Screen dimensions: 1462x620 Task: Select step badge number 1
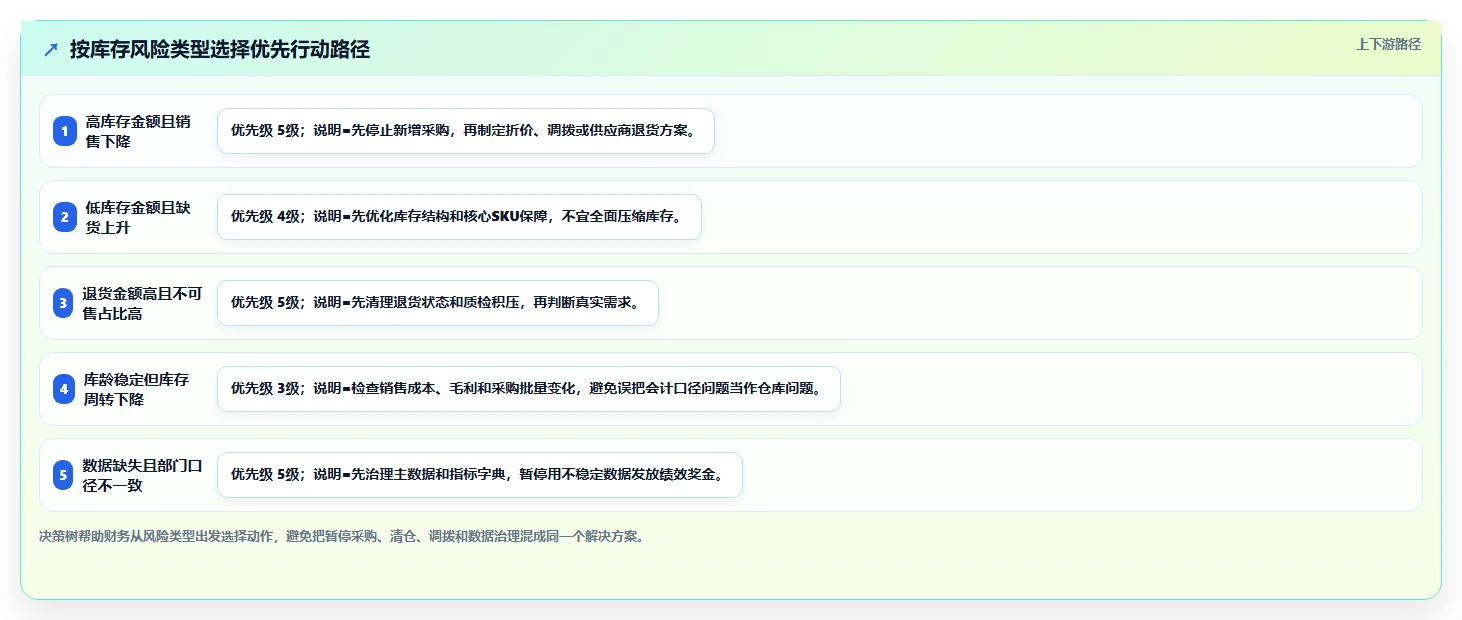click(64, 131)
